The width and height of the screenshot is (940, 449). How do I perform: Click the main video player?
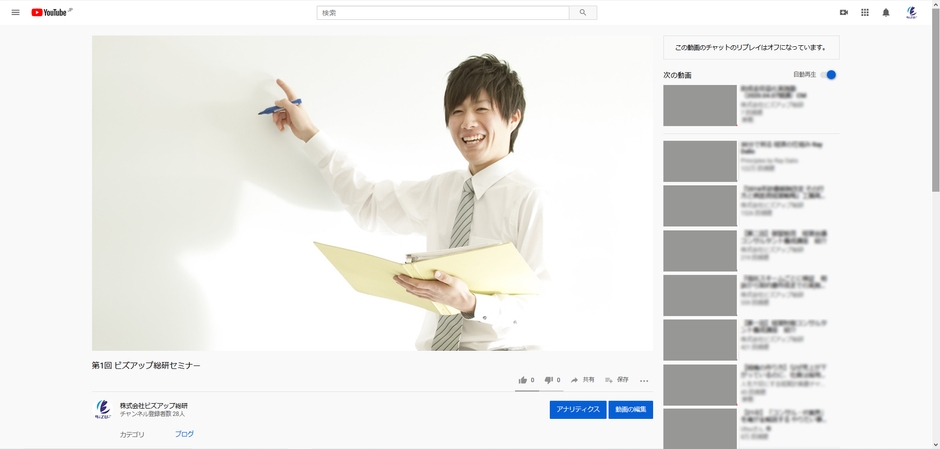(x=372, y=193)
